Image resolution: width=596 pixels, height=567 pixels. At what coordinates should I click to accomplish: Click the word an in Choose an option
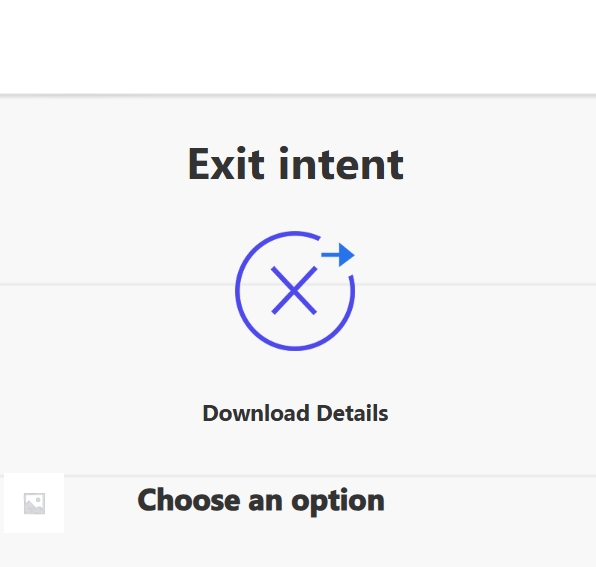tap(265, 502)
